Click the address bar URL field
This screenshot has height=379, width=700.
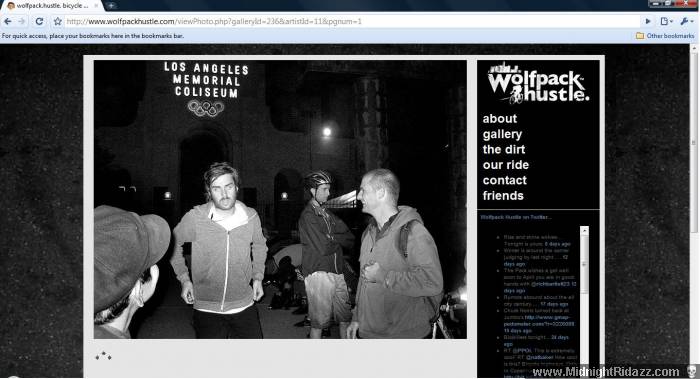[353, 21]
